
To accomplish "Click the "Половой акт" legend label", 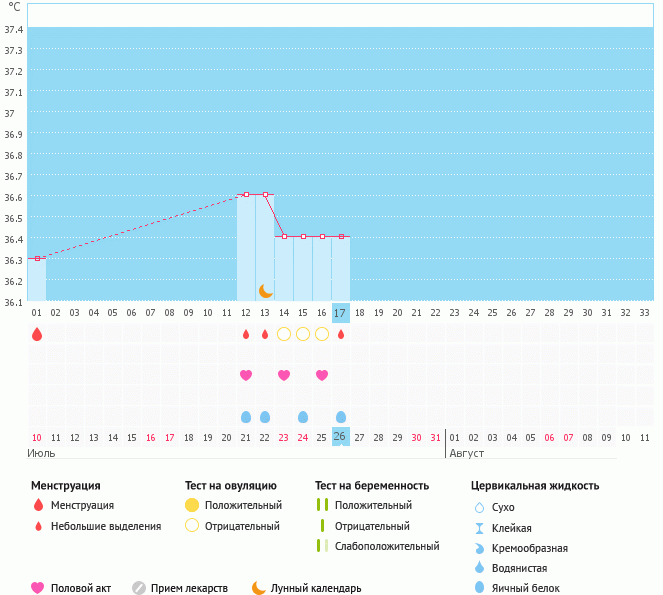I will click(83, 589).
